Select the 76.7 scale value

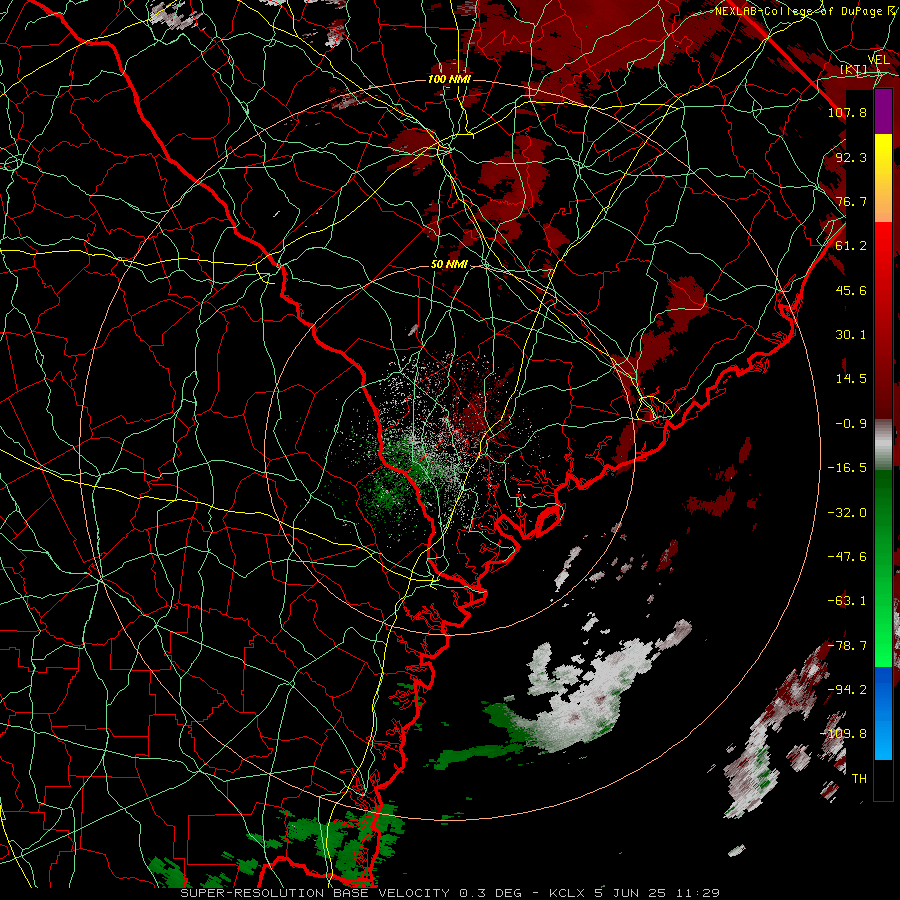click(x=851, y=201)
